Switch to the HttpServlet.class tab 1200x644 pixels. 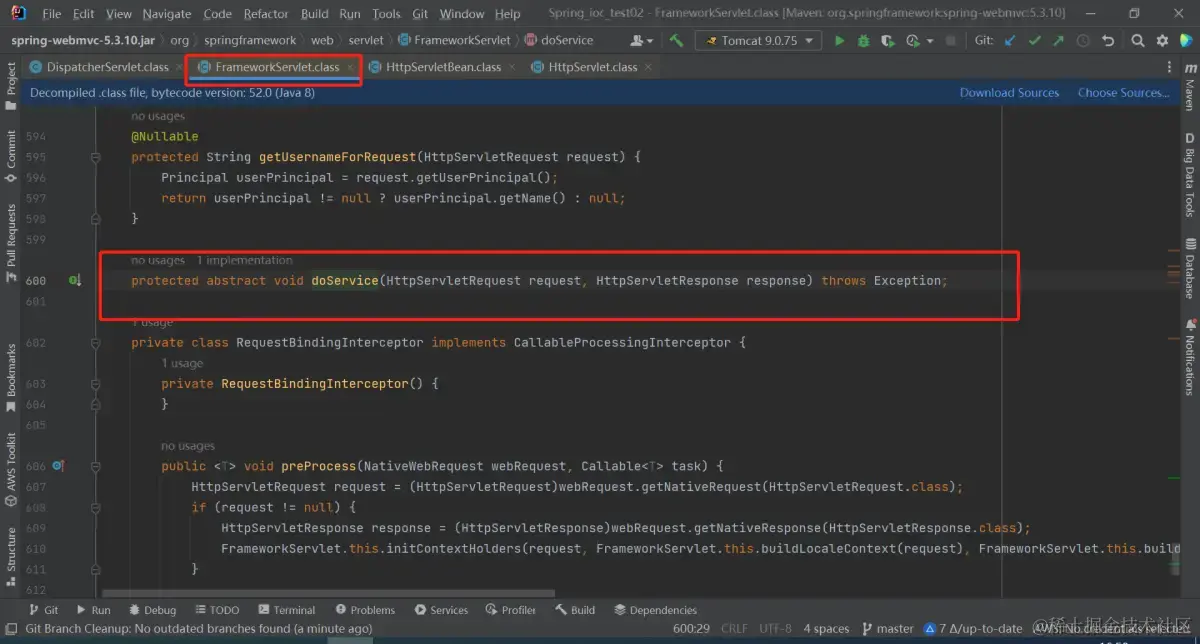click(x=593, y=67)
